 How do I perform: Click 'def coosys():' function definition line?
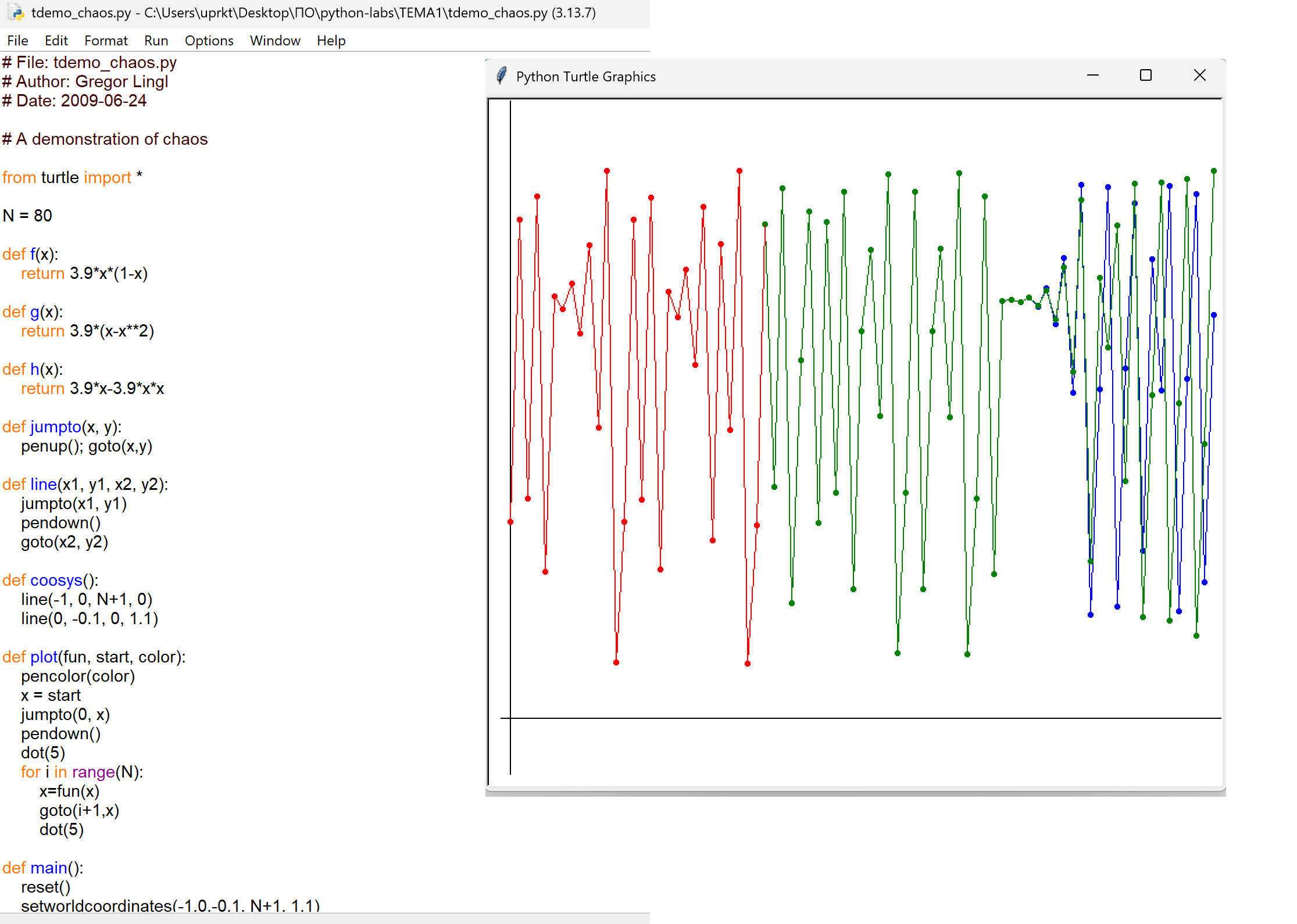tap(50, 580)
